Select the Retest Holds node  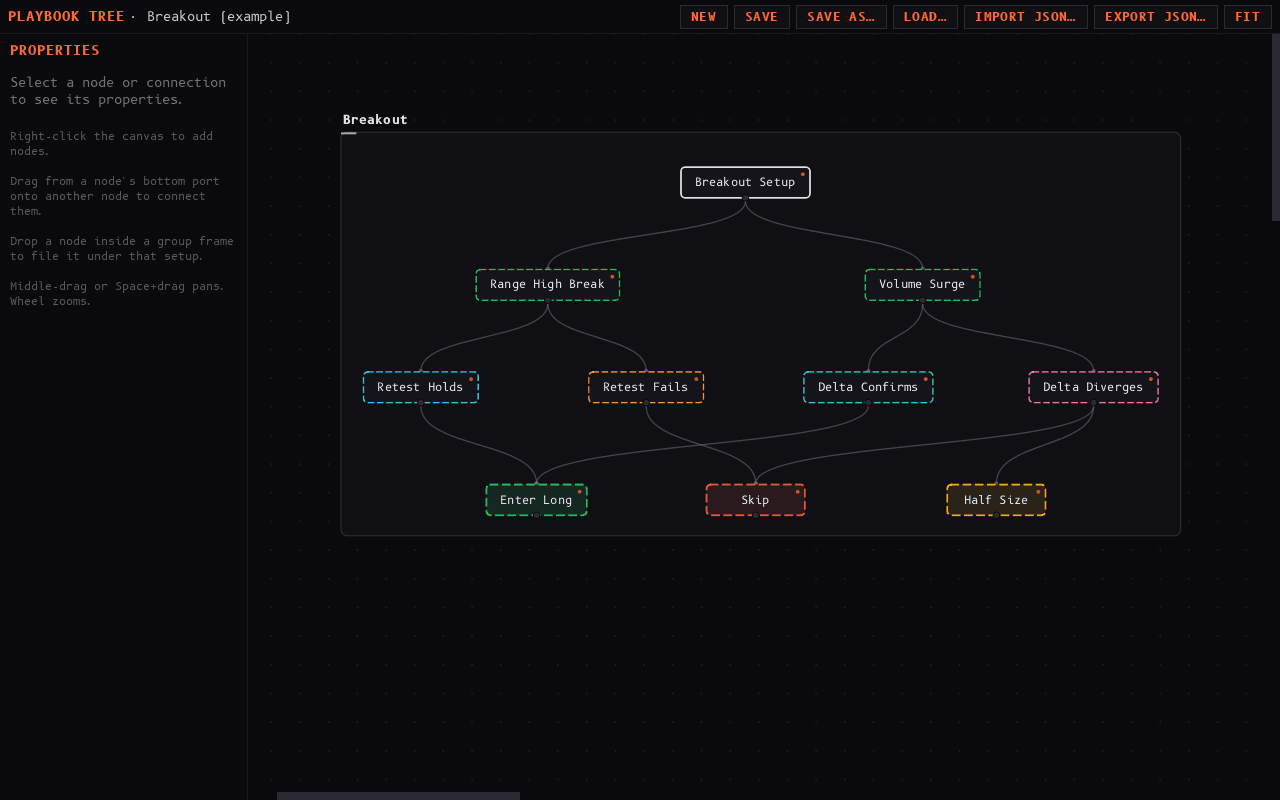[420, 388]
